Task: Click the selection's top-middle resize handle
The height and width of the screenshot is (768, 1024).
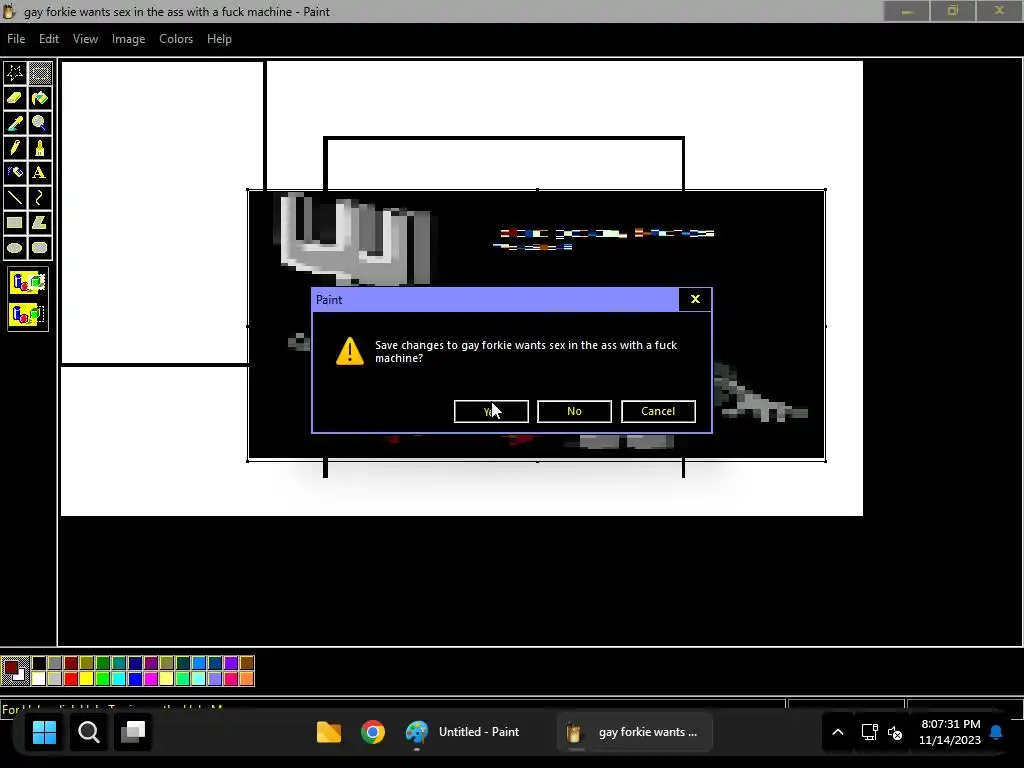Action: [x=537, y=190]
